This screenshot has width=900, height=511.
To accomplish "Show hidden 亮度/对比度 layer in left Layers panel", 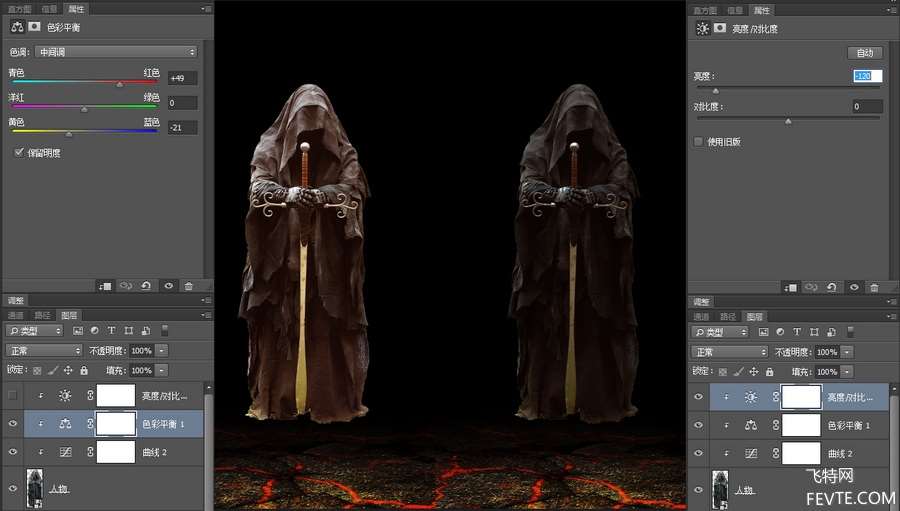I will tap(13, 396).
